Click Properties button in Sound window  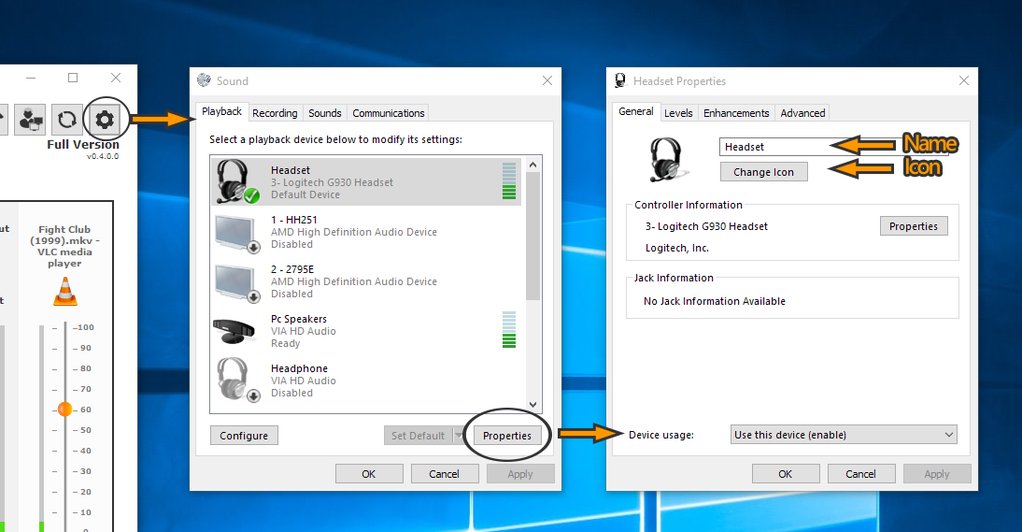pyautogui.click(x=507, y=436)
